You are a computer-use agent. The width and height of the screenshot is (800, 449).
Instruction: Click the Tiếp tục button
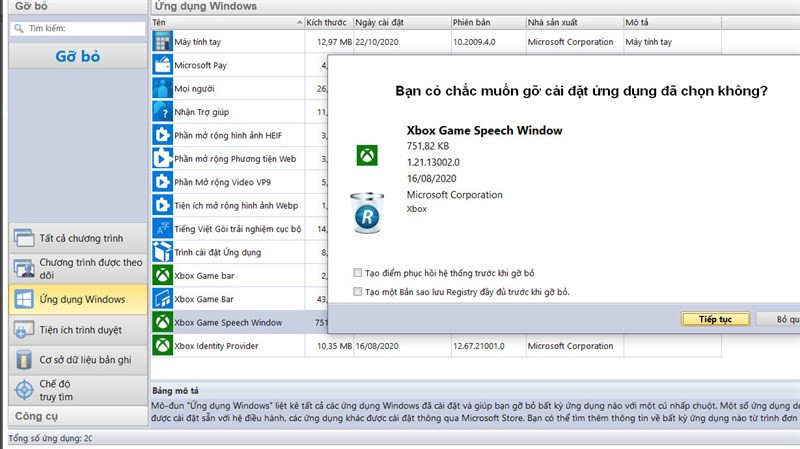tap(715, 319)
